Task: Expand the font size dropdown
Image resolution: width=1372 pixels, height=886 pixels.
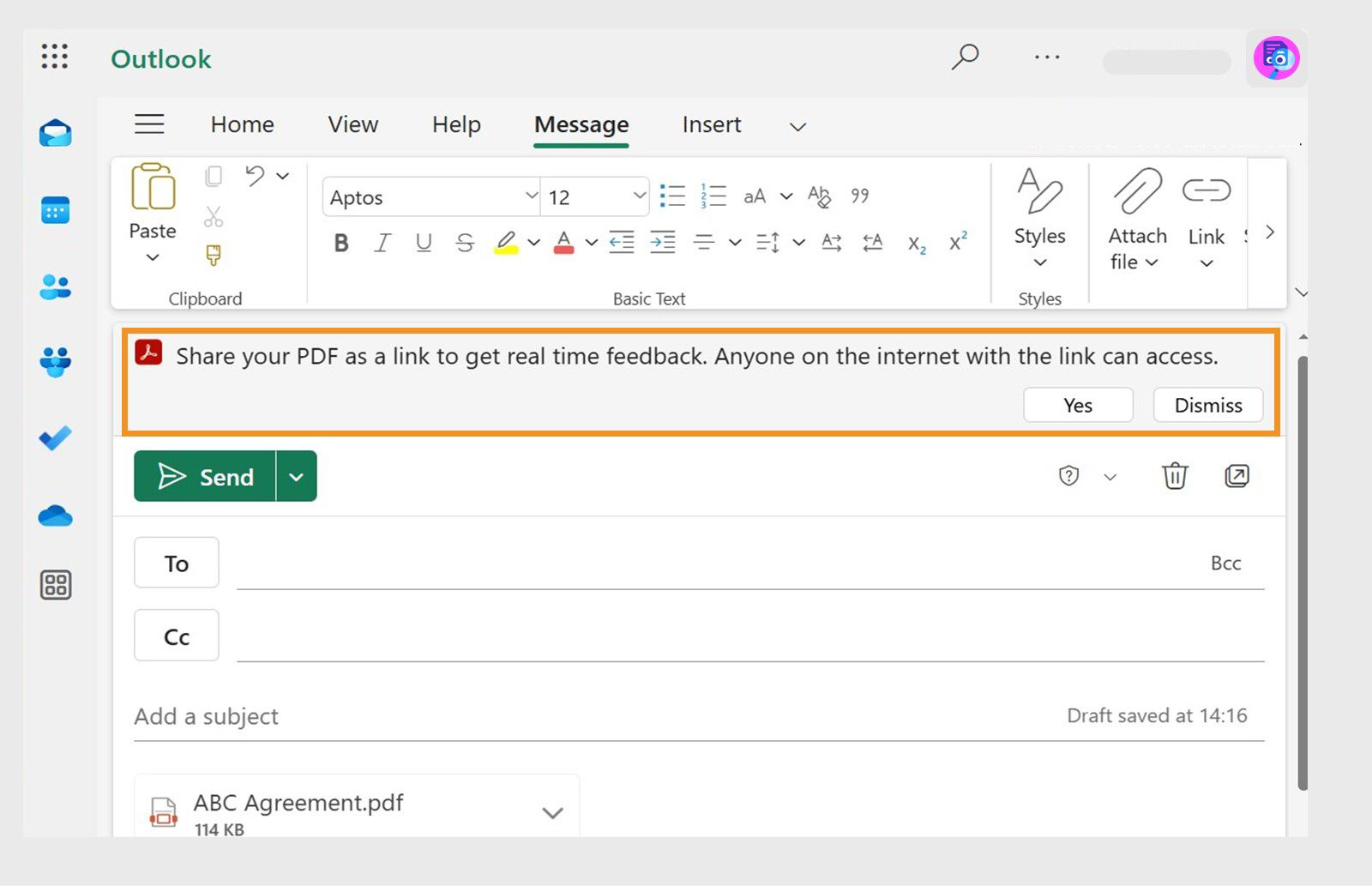Action: [x=640, y=196]
